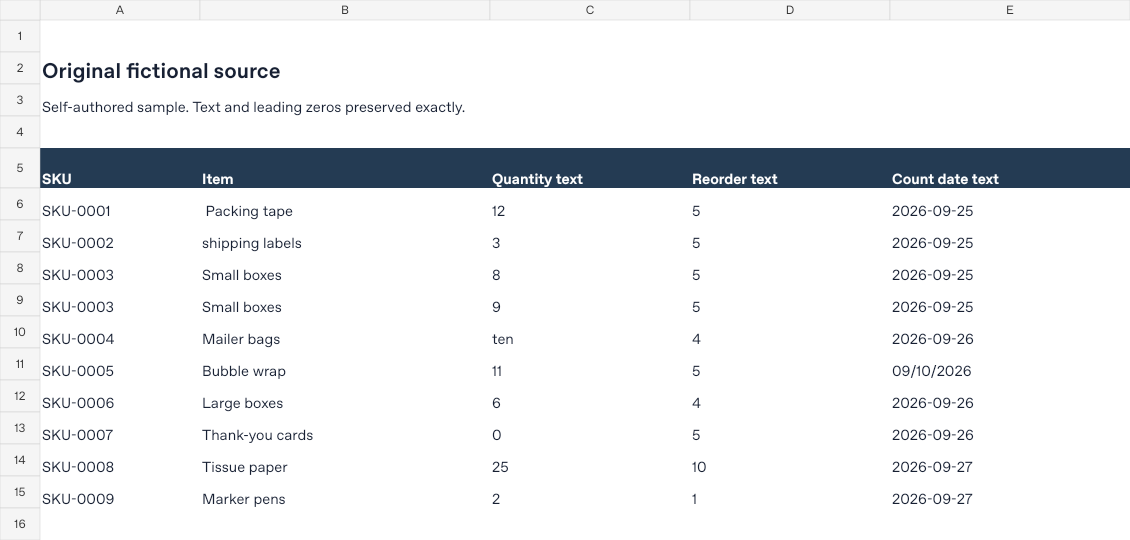Select row 10 header
This screenshot has width=1130, height=540.
click(x=20, y=332)
